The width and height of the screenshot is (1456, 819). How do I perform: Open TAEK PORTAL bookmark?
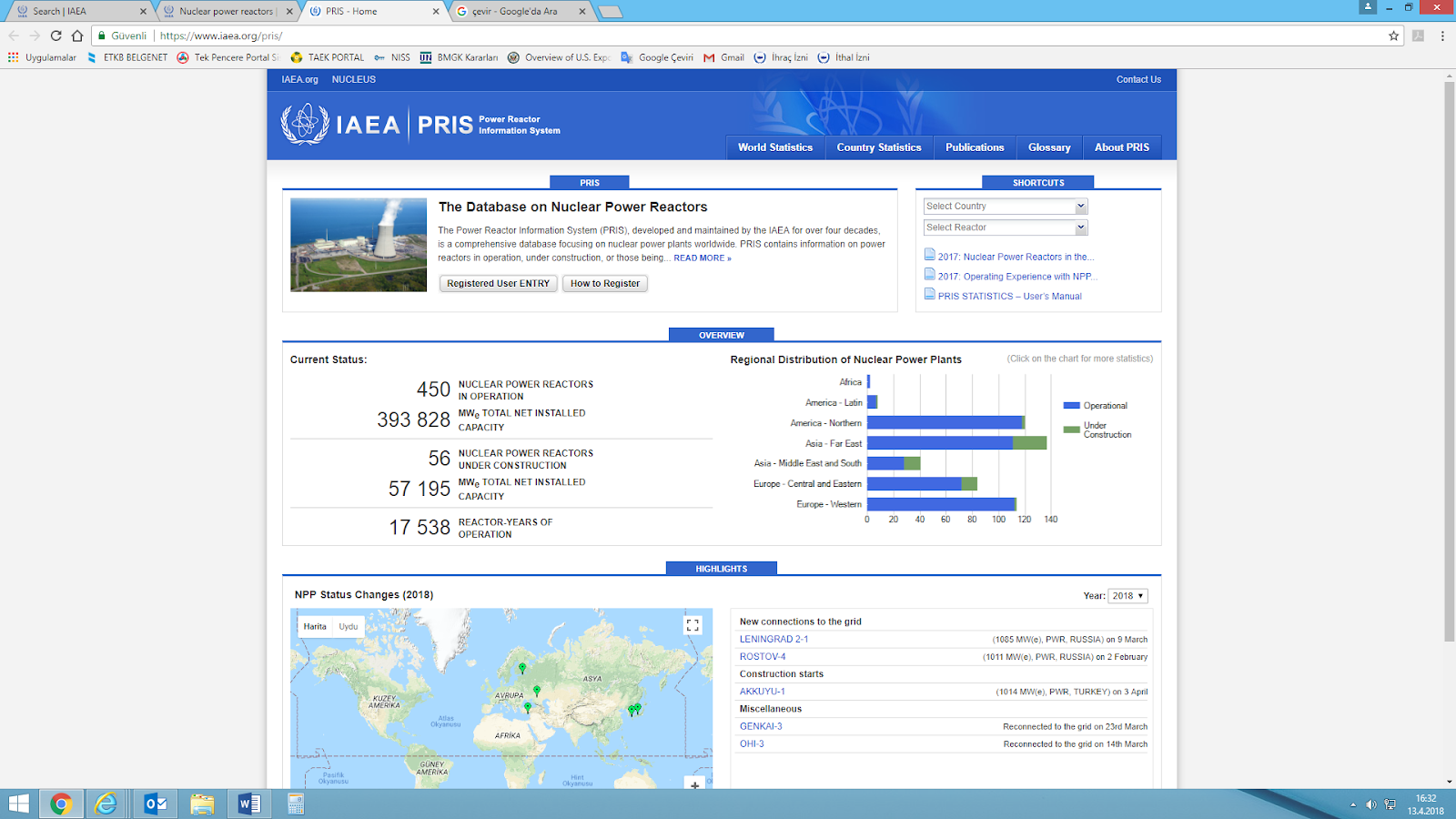click(327, 57)
